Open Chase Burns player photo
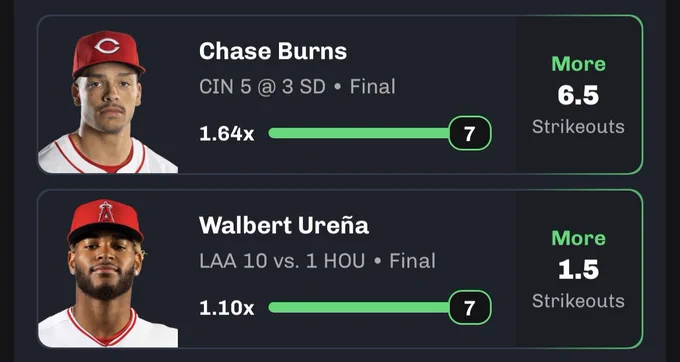The image size is (680, 362). coord(108,102)
